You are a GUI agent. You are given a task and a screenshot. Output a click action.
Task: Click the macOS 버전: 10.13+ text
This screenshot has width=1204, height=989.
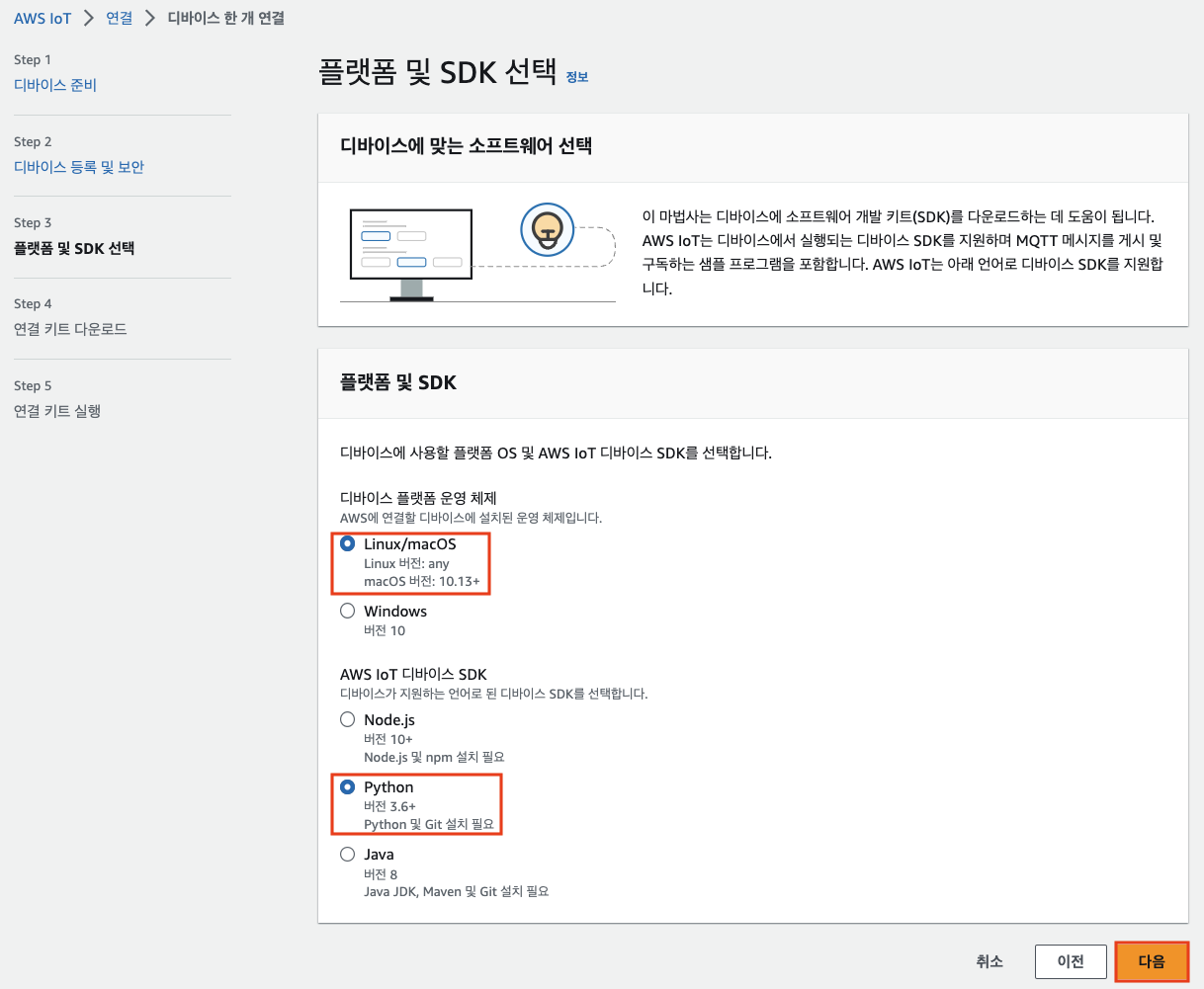[x=422, y=581]
